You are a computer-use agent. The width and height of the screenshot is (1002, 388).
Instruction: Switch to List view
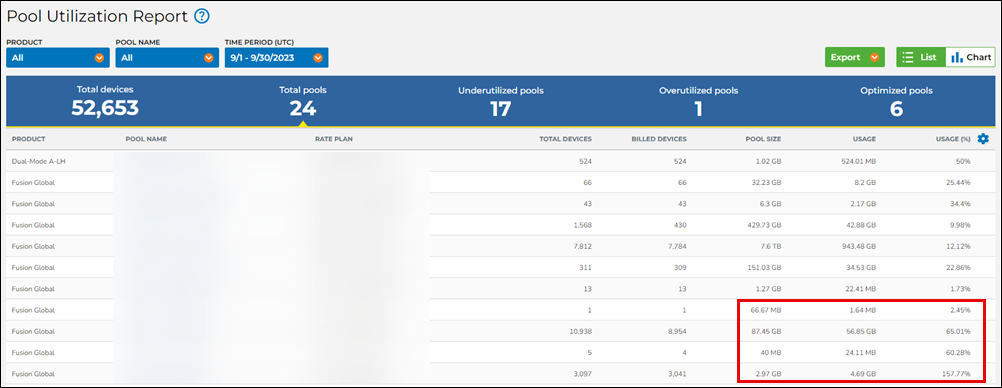(x=921, y=57)
